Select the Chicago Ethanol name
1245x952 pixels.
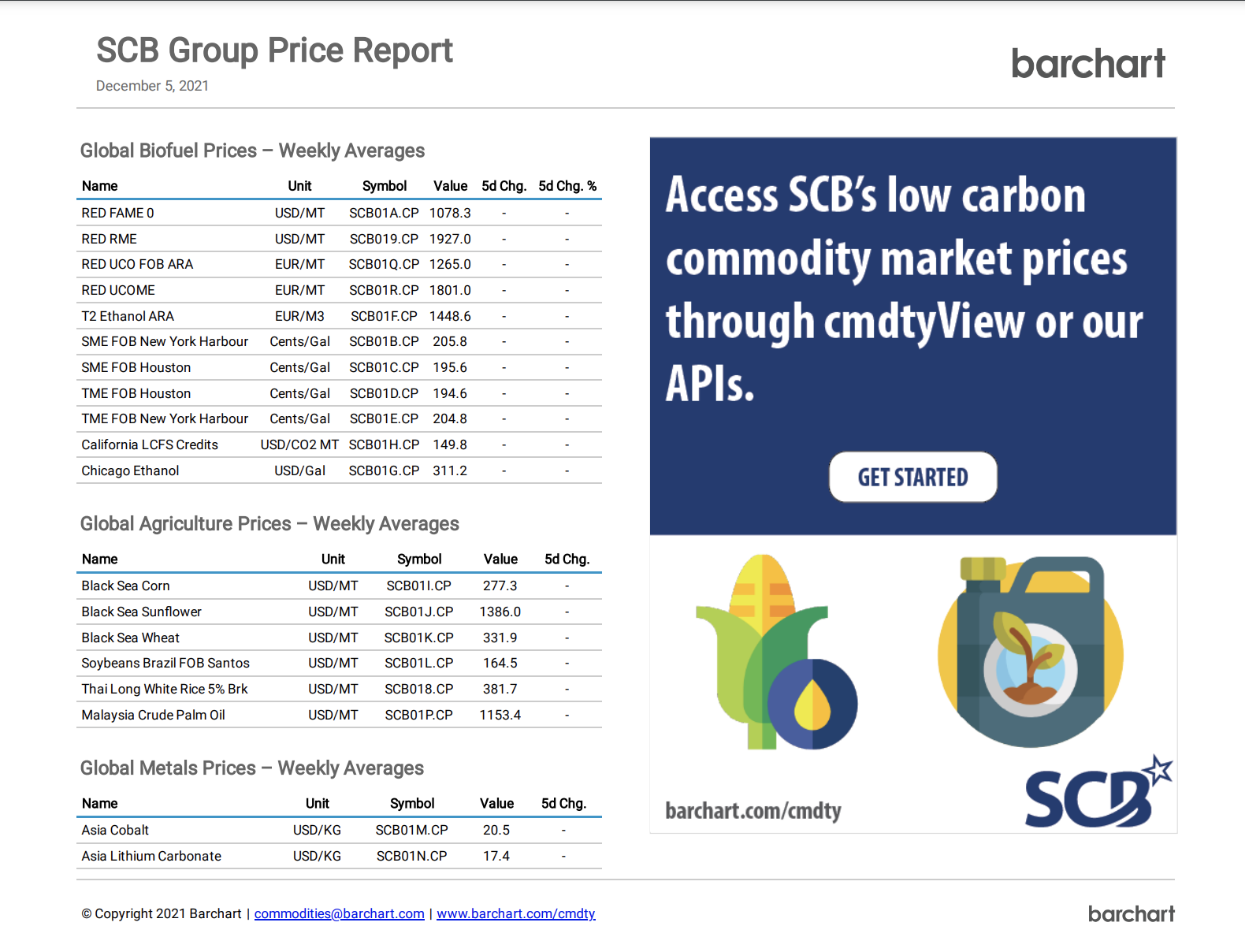(130, 470)
